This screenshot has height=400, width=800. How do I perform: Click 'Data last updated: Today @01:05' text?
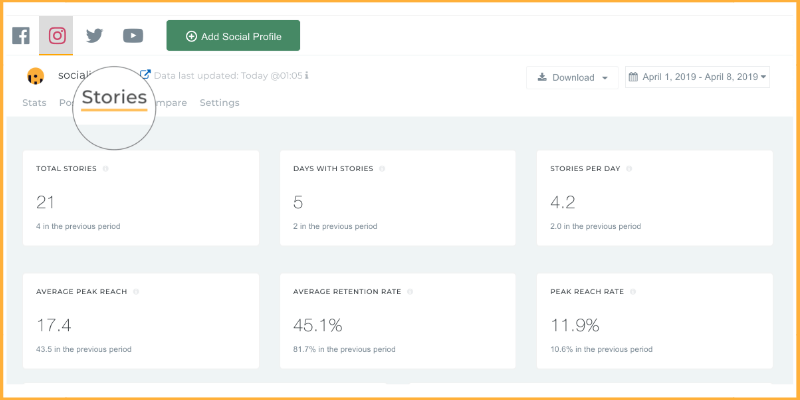pyautogui.click(x=228, y=76)
